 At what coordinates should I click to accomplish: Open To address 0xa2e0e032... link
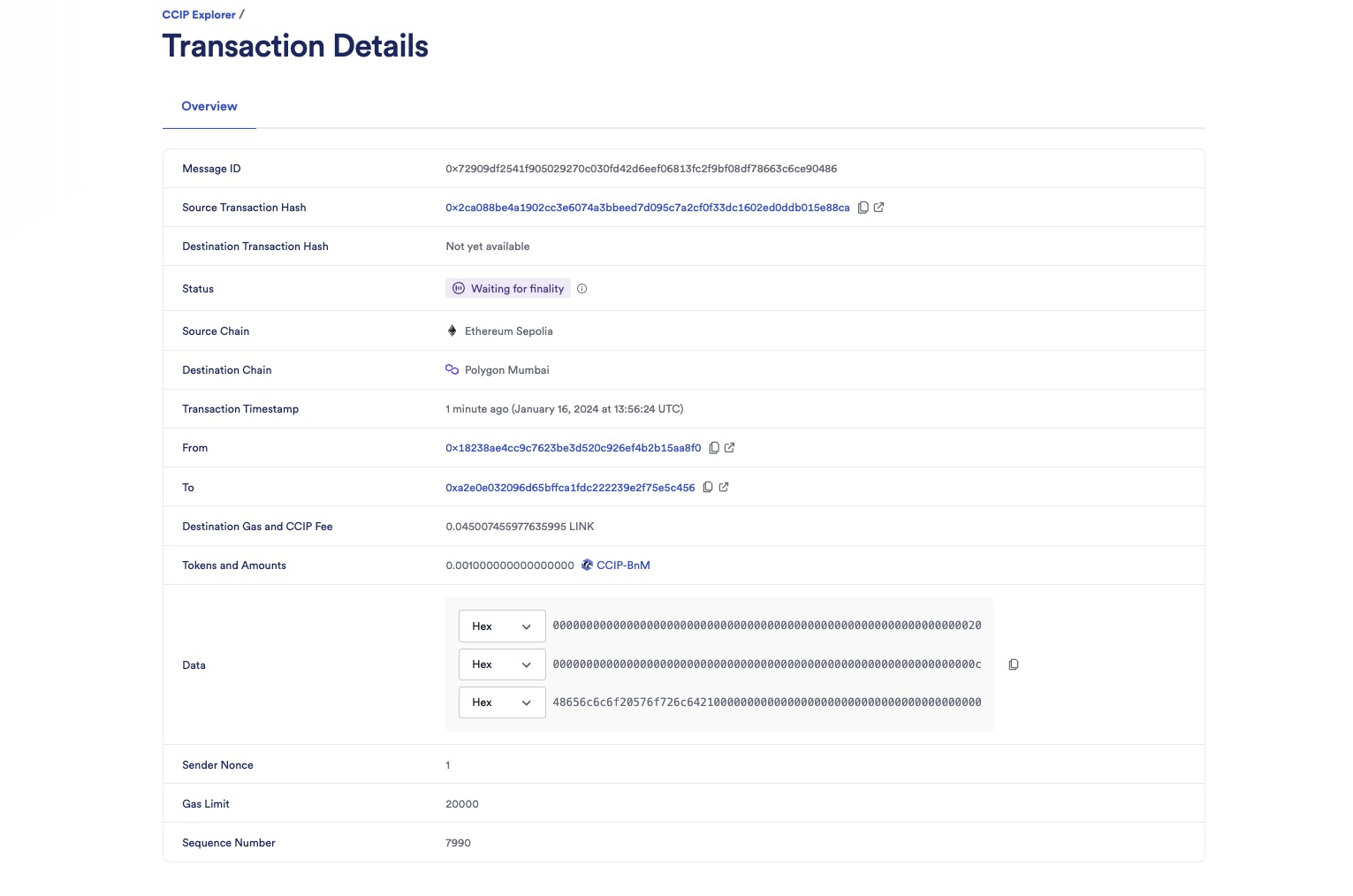pos(570,488)
